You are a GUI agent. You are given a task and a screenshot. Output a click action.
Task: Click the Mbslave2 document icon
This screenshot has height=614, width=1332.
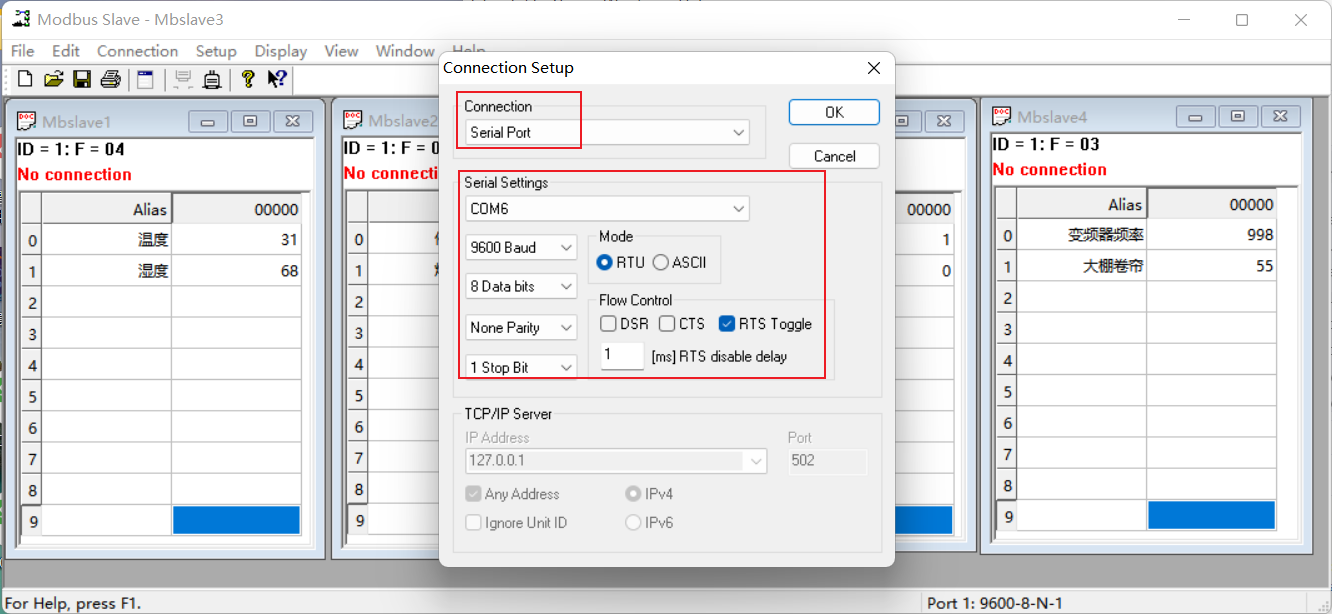pos(353,120)
